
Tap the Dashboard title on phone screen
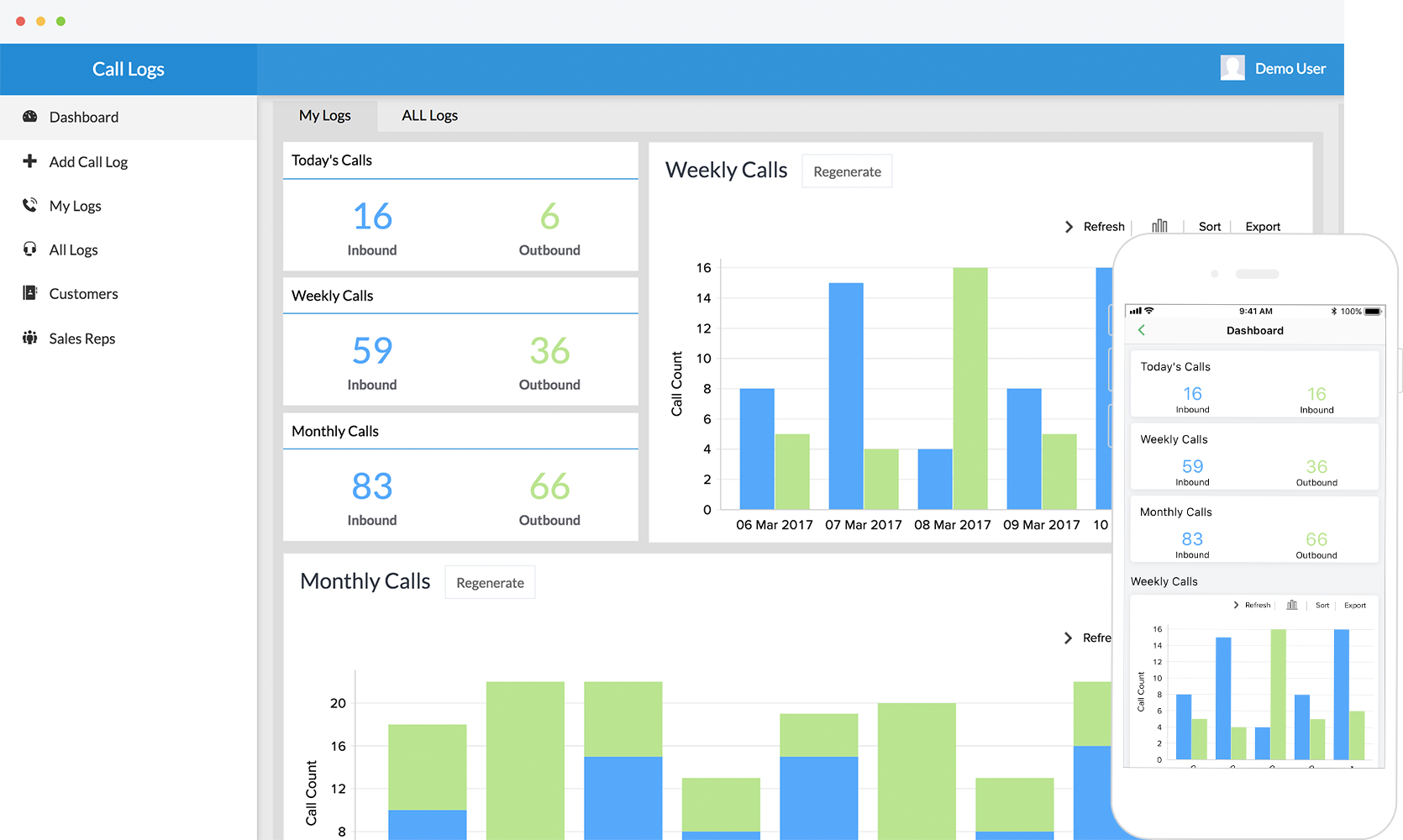click(1255, 330)
